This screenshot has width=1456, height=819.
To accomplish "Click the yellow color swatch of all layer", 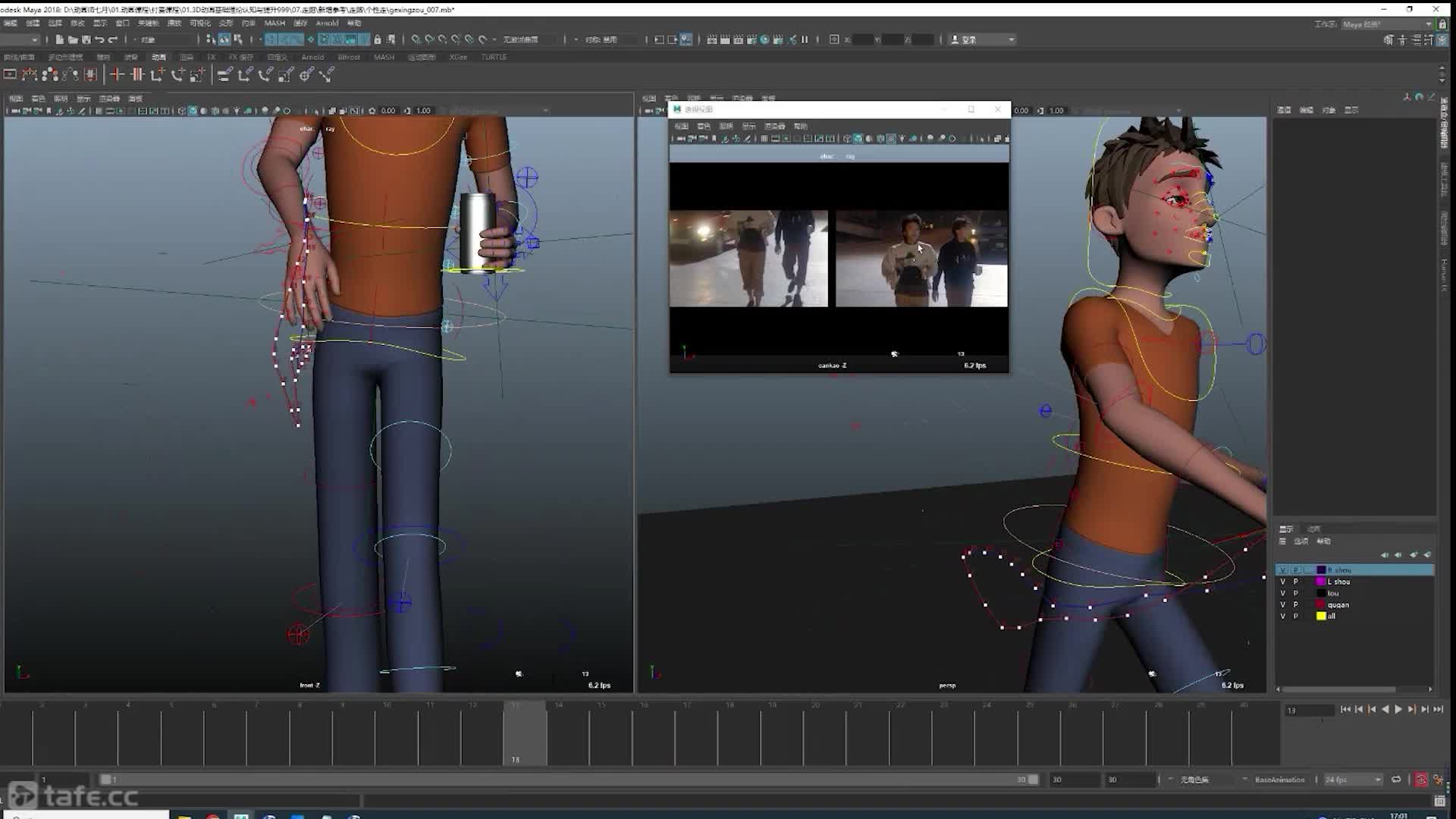I will [x=1320, y=616].
